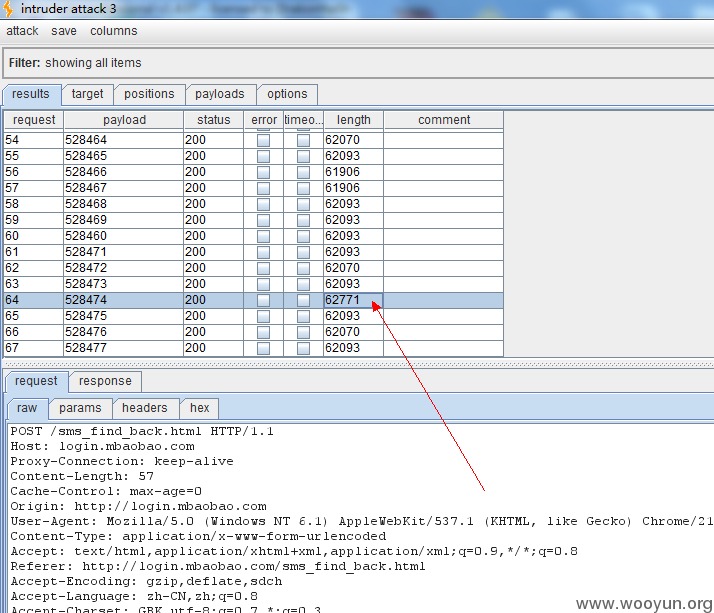Switch to the params view tab
Viewport: 714px width, 613px height.
coord(80,408)
